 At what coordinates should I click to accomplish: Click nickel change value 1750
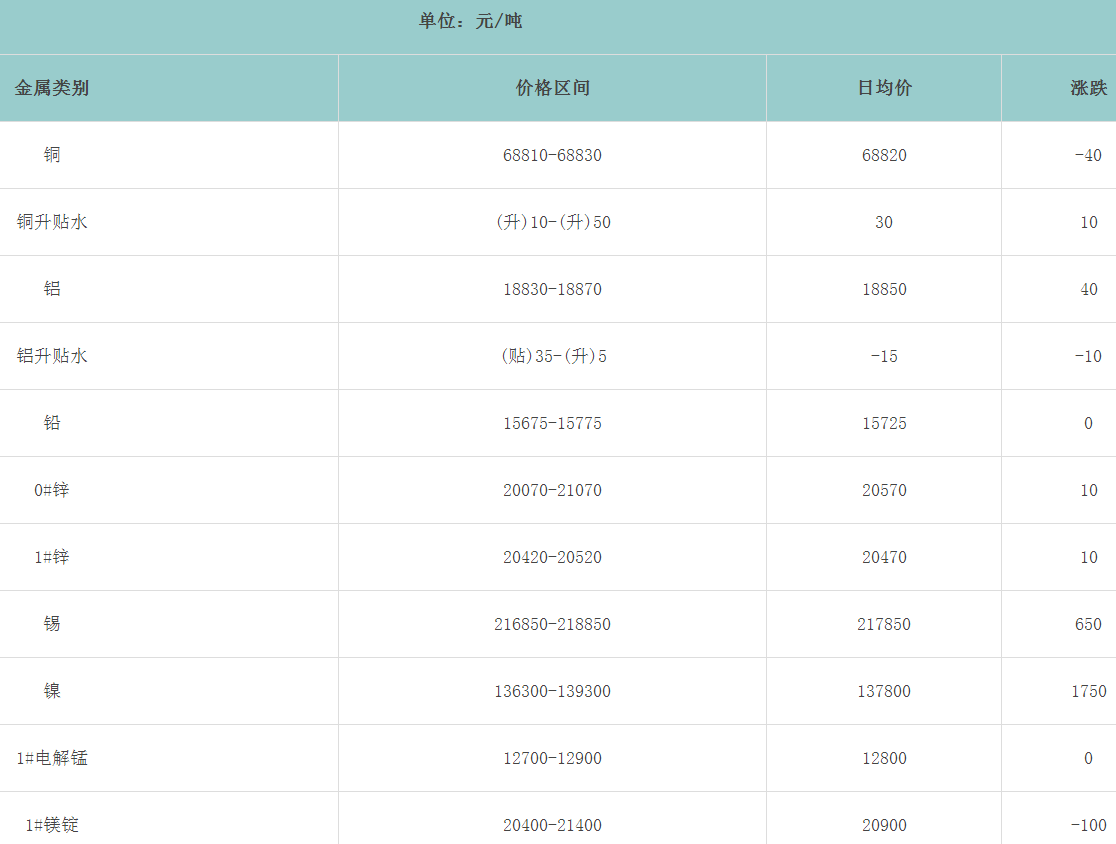pyautogui.click(x=1088, y=691)
